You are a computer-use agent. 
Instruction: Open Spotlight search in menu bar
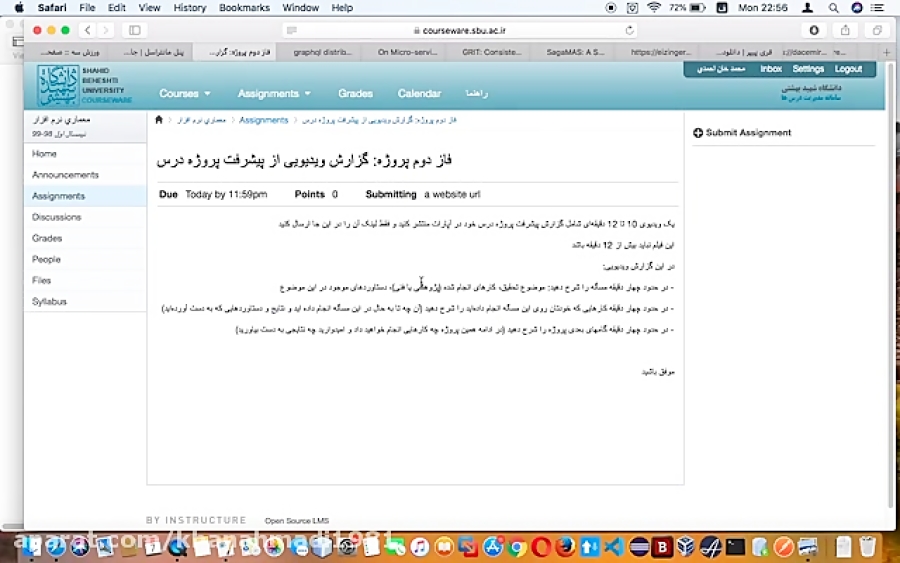[x=833, y=8]
